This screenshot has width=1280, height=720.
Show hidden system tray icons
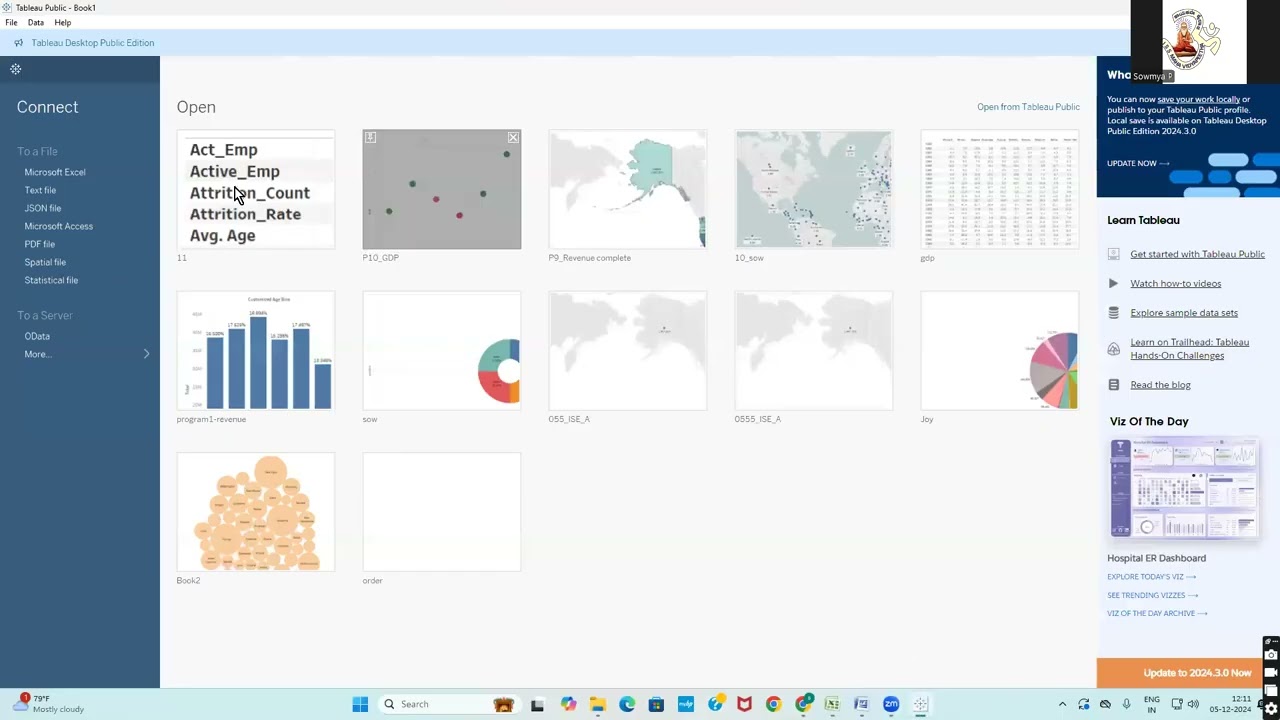pos(1062,704)
